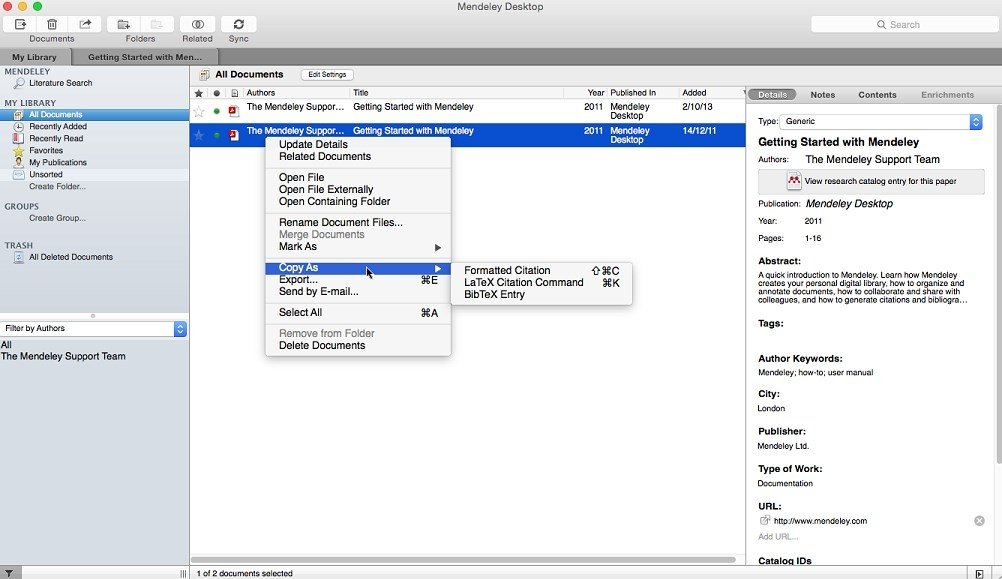Click the open-link icon beside the URL
1002x579 pixels.
coord(764,520)
